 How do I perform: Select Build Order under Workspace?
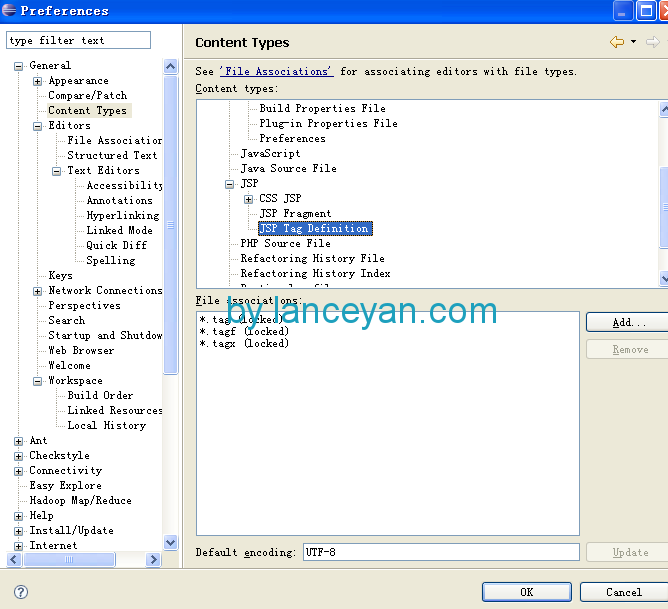(100, 395)
